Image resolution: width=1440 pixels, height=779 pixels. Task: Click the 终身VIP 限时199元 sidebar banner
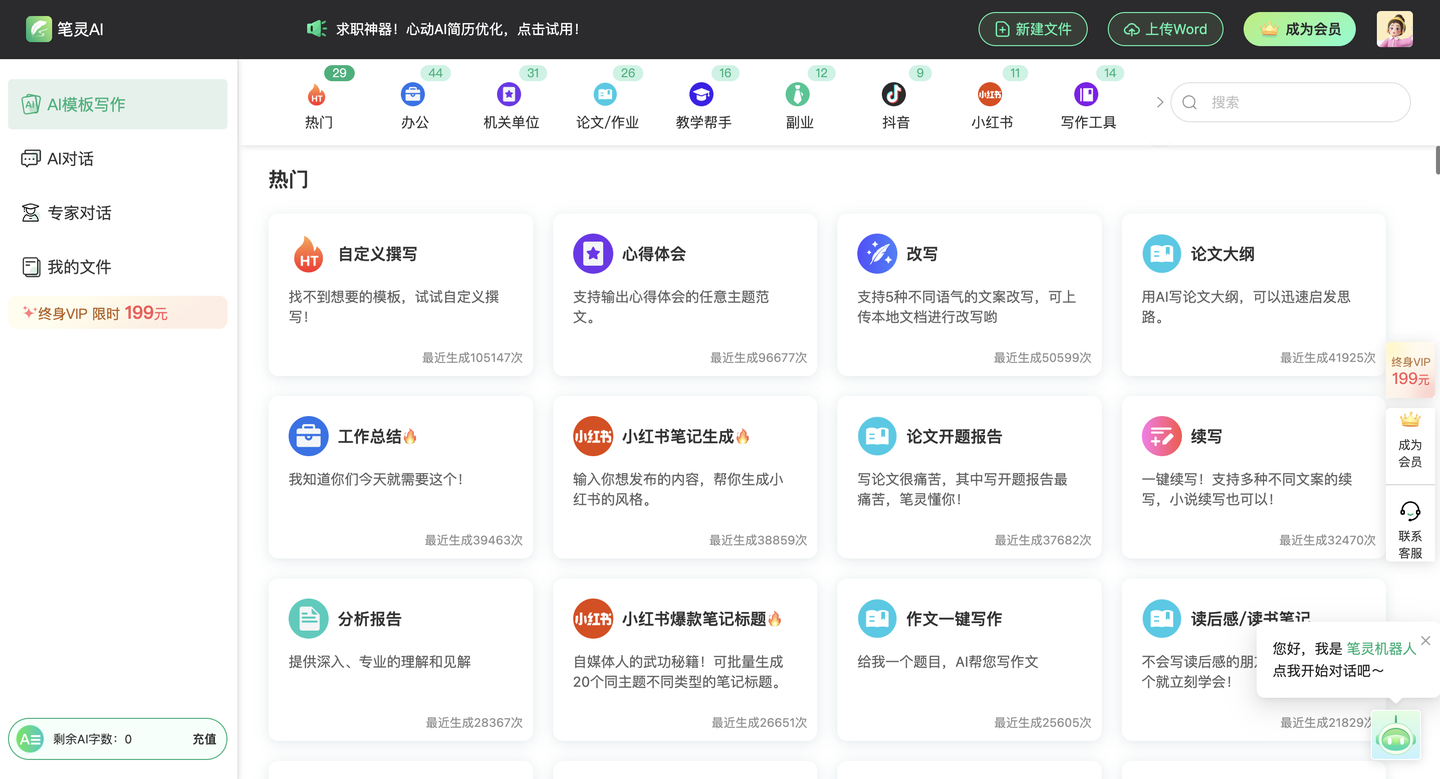click(118, 313)
